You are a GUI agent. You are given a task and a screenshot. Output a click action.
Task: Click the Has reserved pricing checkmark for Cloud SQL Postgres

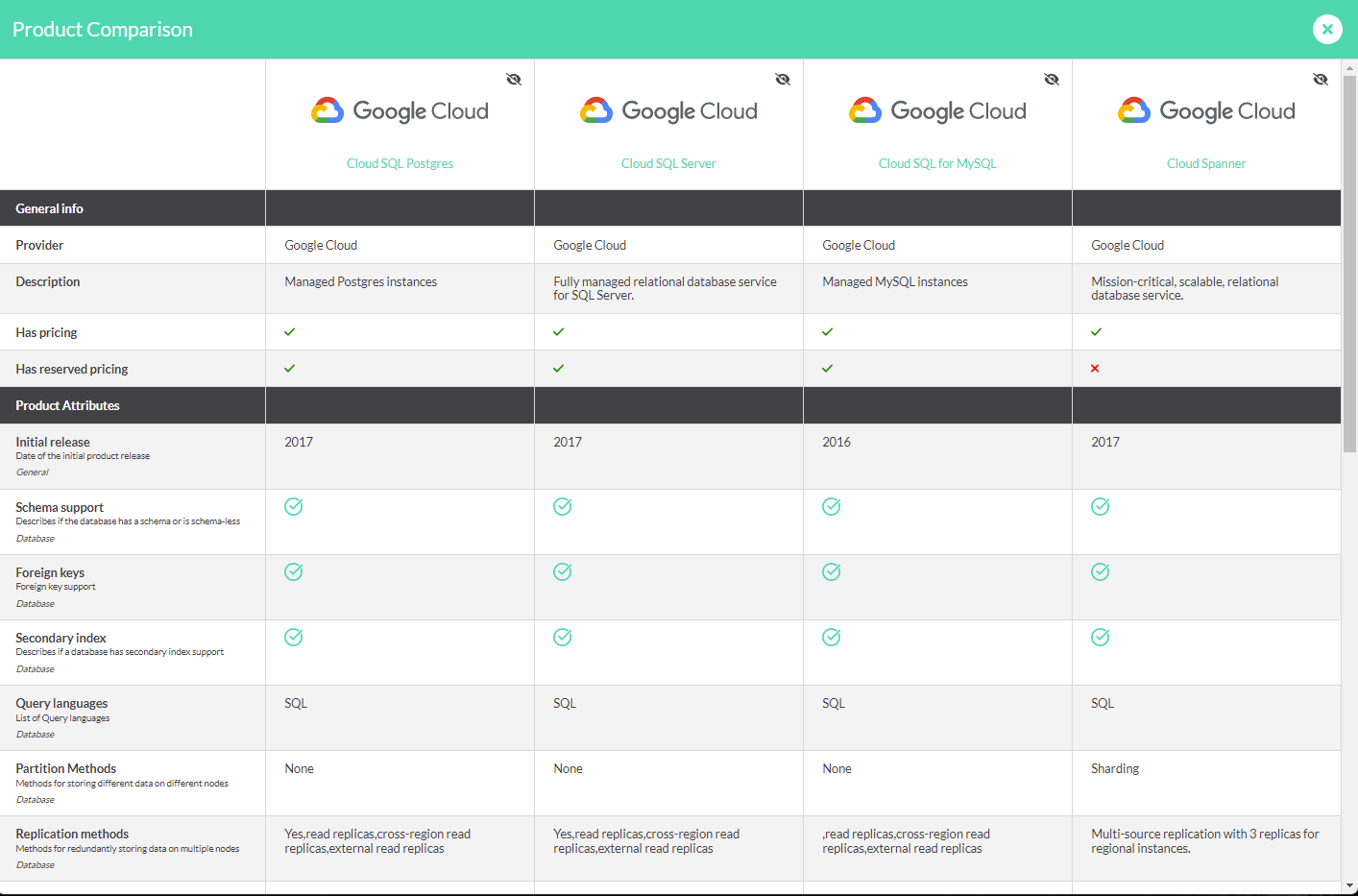290,368
